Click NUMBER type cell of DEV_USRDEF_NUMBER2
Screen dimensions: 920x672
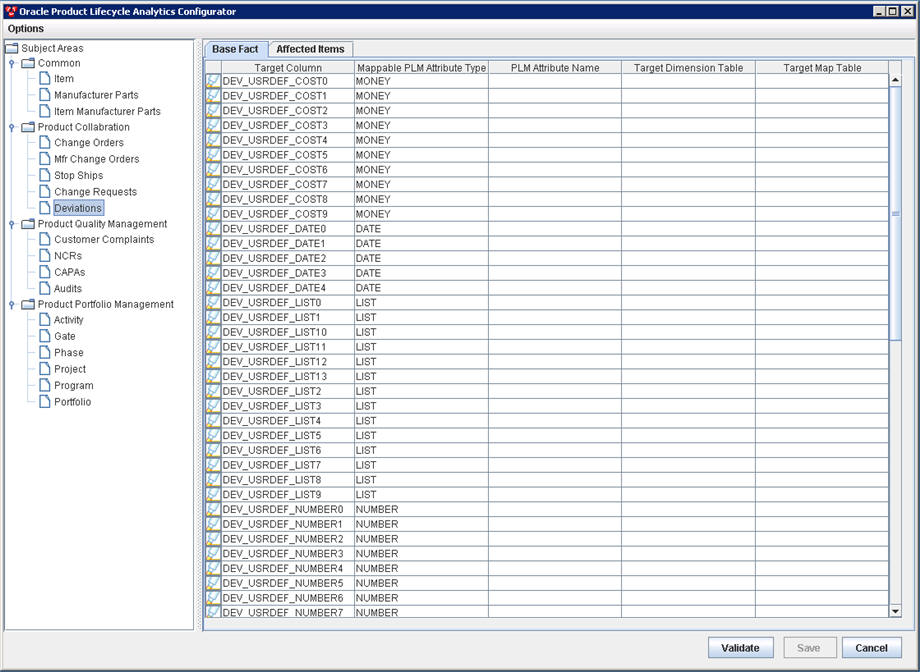421,539
